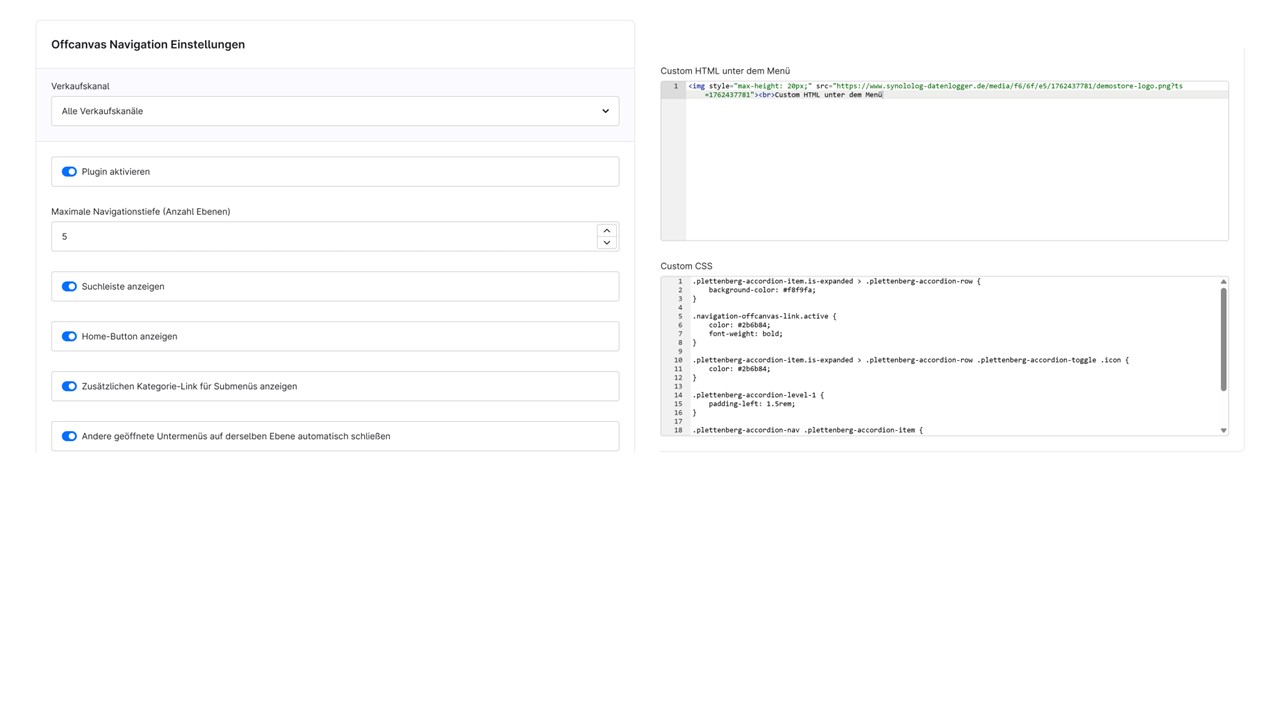This screenshot has width=1280, height=720.
Task: Disable the Home-Button anzeigen switch
Action: click(x=69, y=337)
